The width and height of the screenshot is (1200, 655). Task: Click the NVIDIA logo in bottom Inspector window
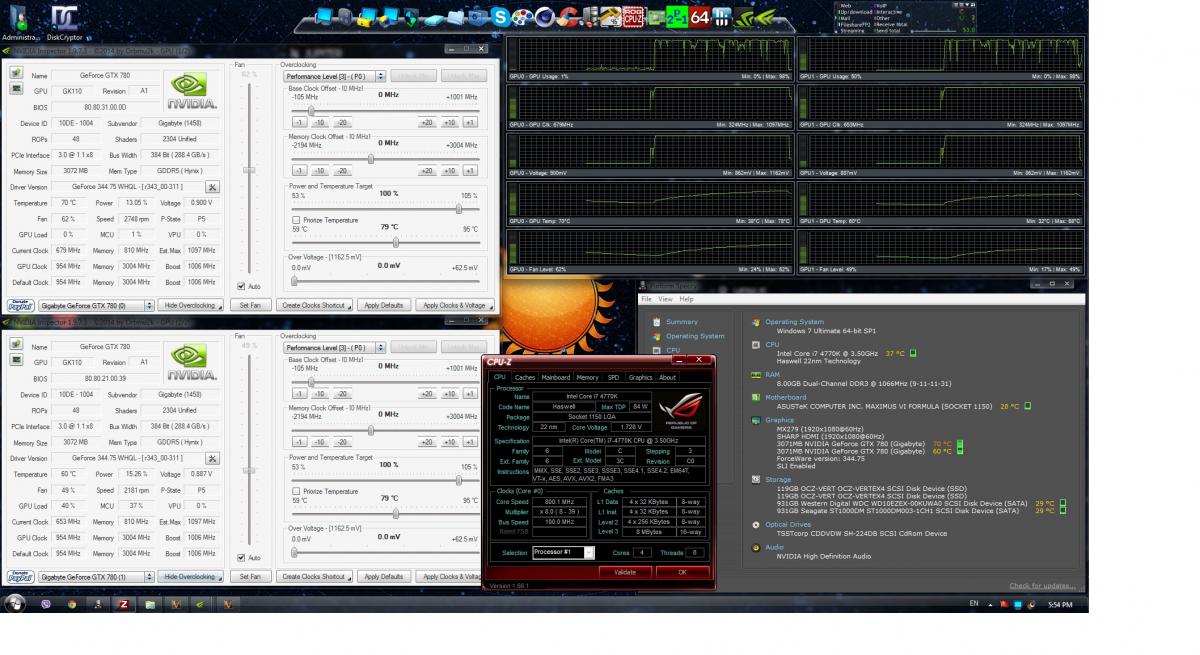[190, 361]
